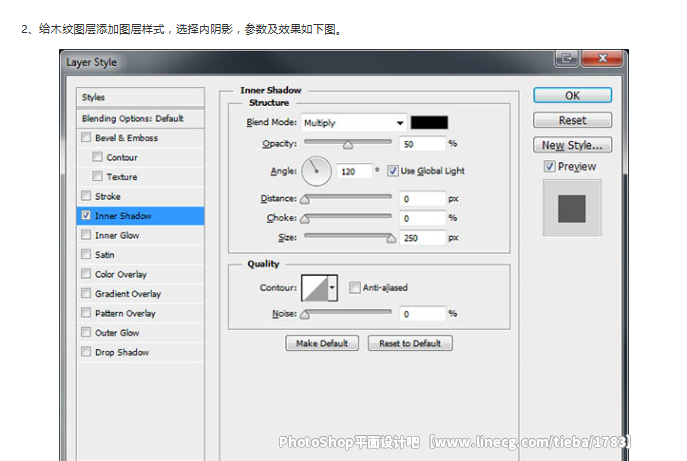687x461 pixels.
Task: Click the angle dial control
Action: point(316,171)
